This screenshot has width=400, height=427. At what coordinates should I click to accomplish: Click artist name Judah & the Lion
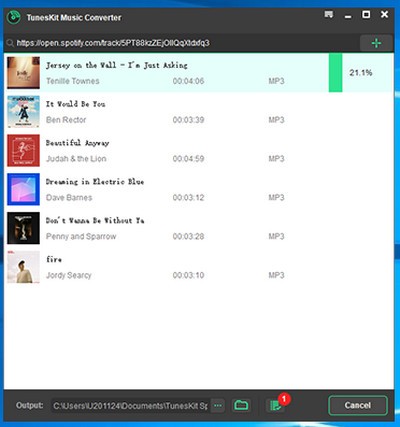point(76,159)
